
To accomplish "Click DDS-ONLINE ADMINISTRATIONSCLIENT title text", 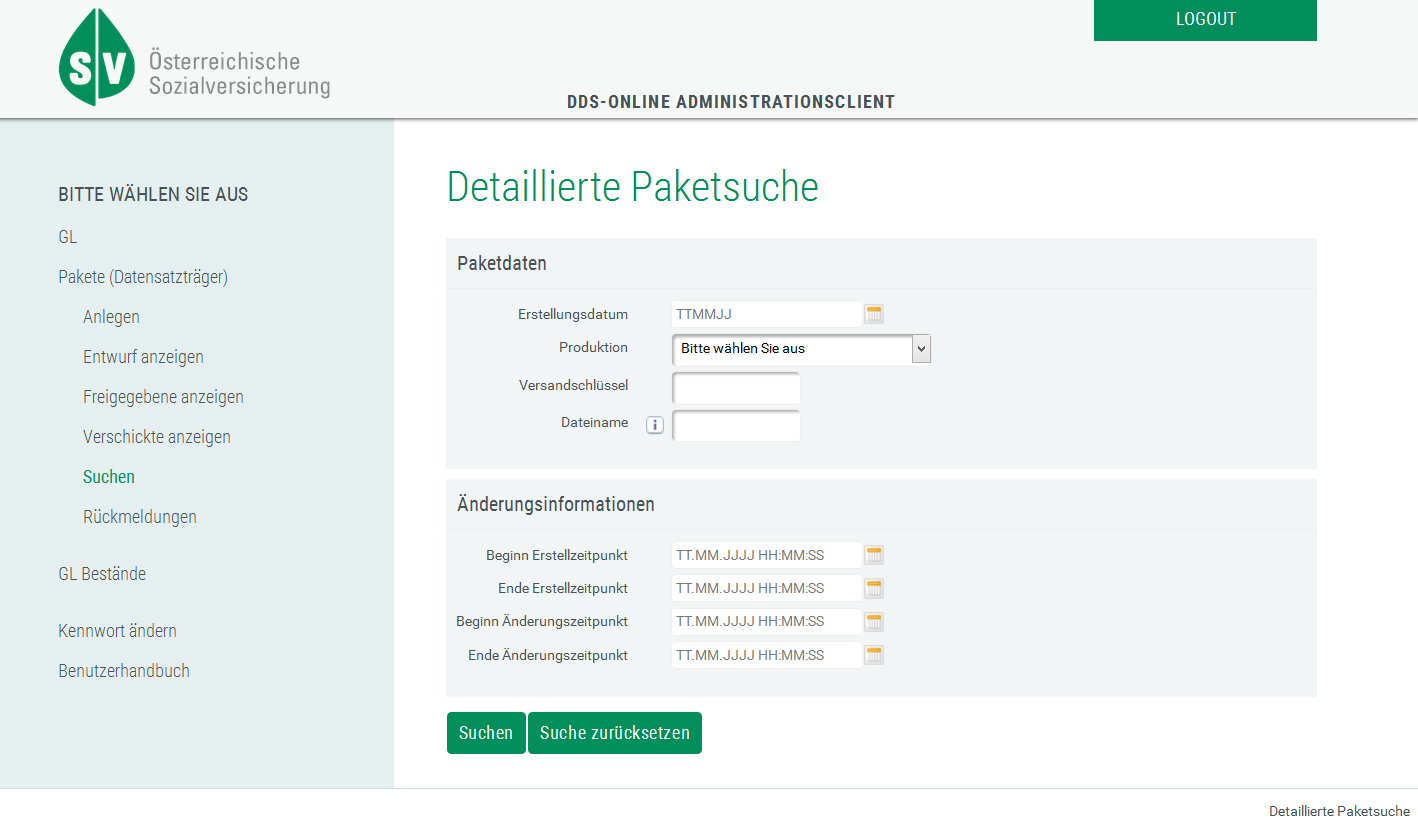I will click(x=731, y=102).
